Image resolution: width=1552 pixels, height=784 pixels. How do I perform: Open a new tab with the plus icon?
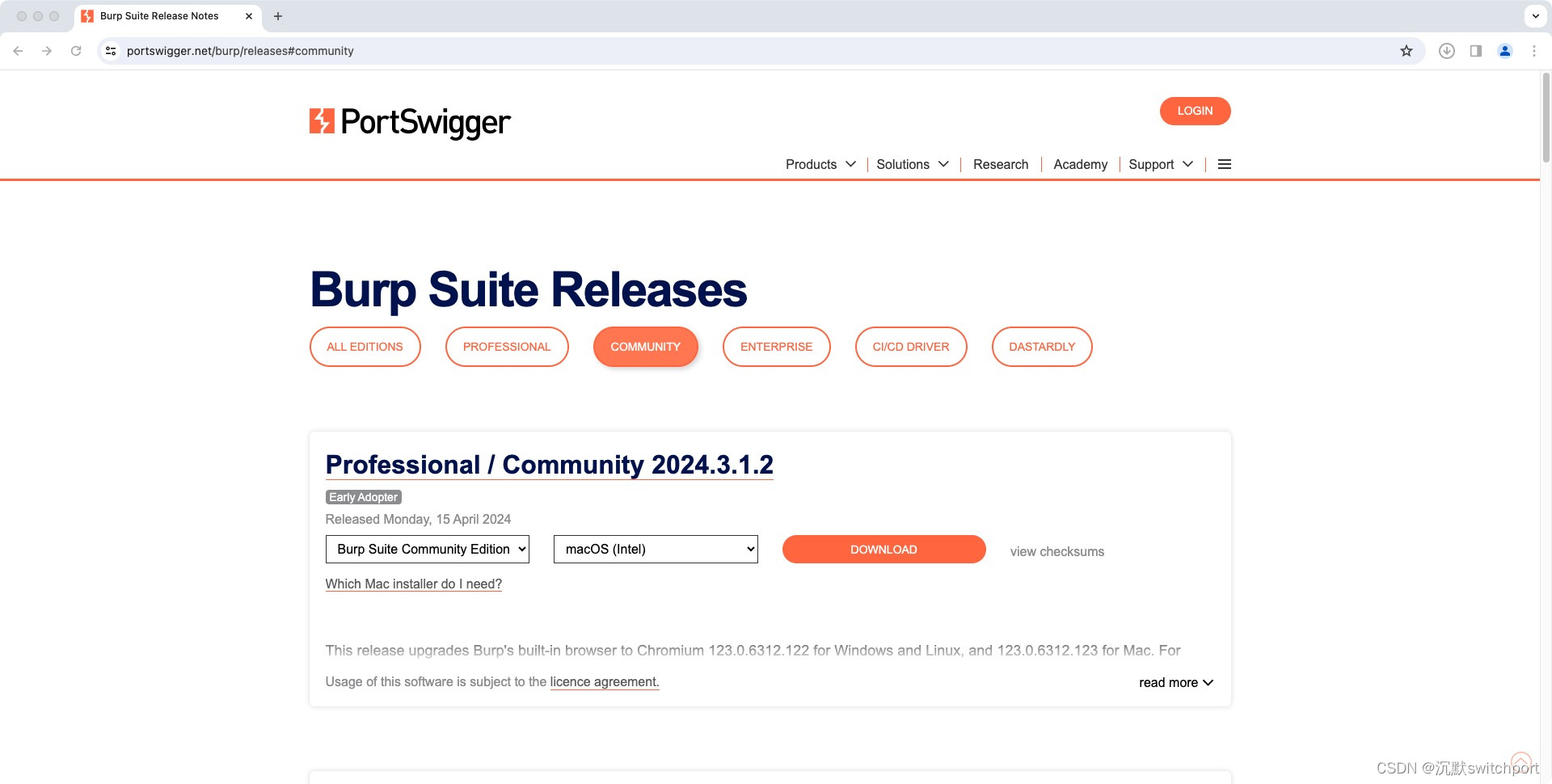pos(278,16)
